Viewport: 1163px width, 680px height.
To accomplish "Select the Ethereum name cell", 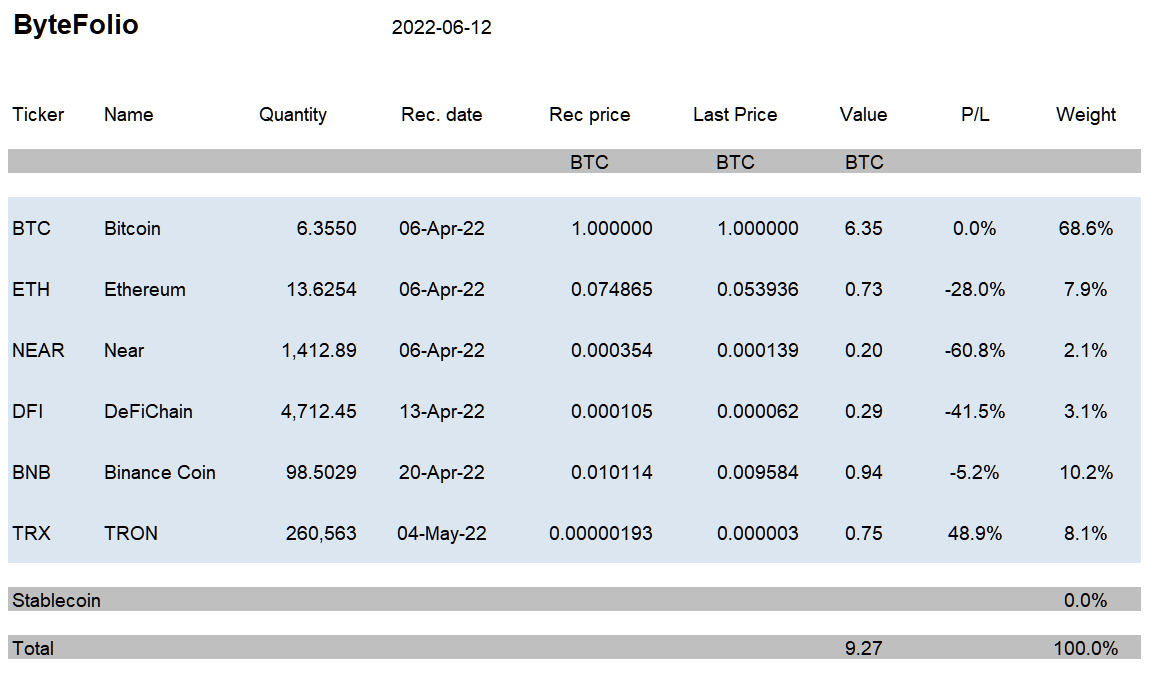I will [145, 289].
